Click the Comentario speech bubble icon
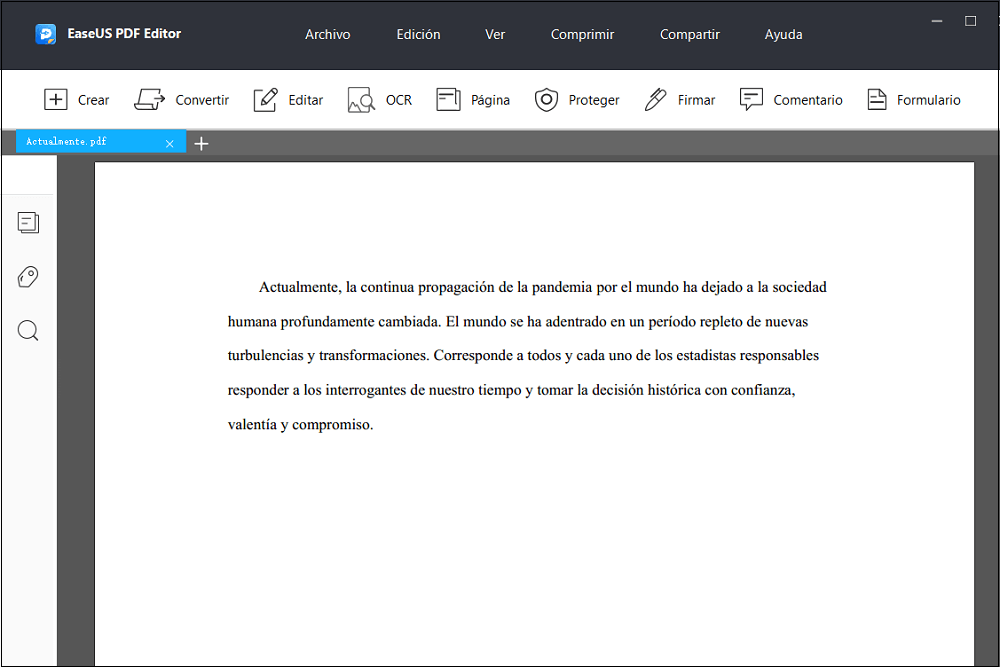 point(751,99)
